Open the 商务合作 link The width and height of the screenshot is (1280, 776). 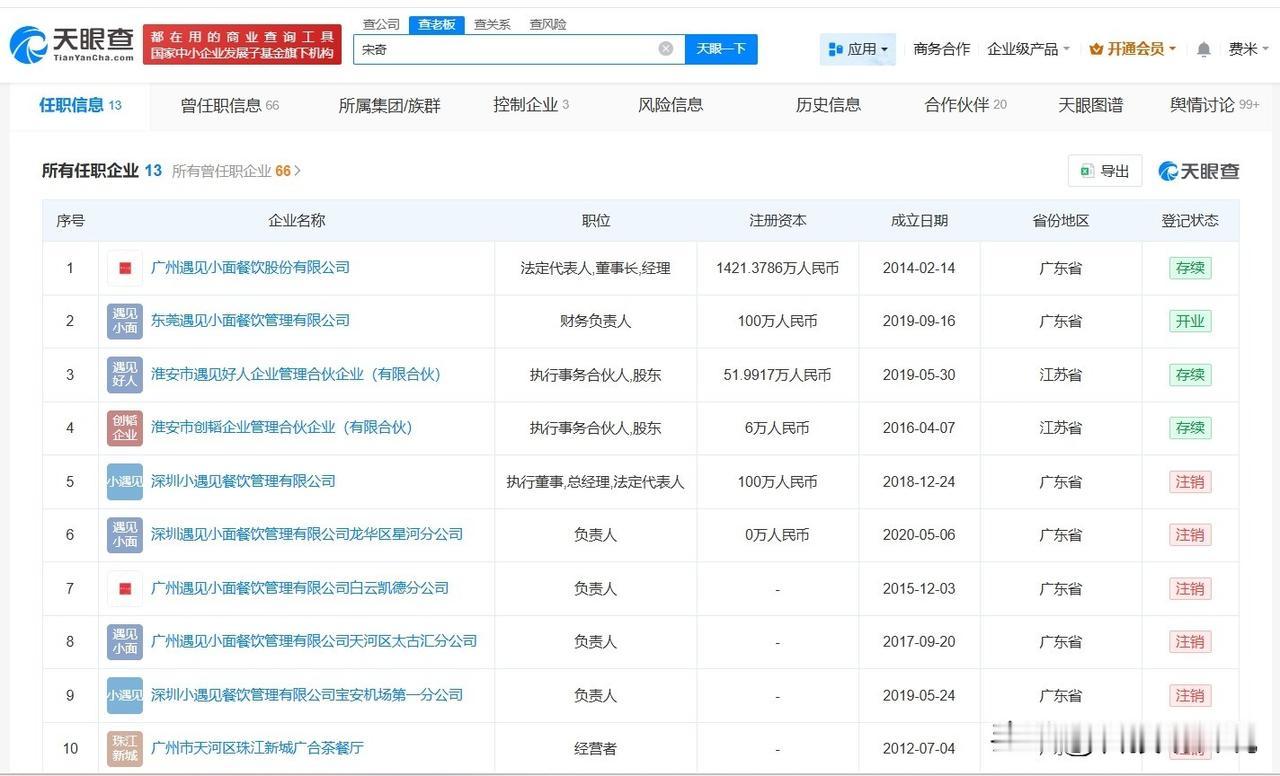click(942, 49)
